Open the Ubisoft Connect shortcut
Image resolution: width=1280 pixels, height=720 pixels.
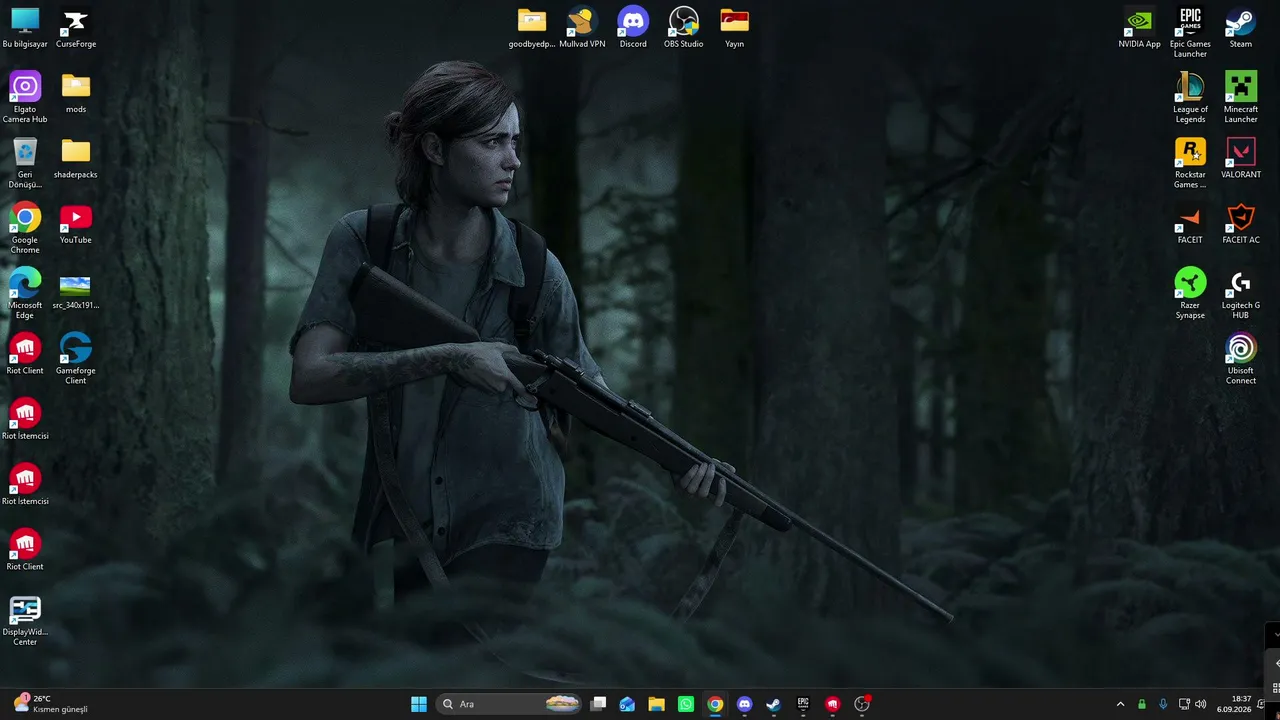[x=1241, y=359]
